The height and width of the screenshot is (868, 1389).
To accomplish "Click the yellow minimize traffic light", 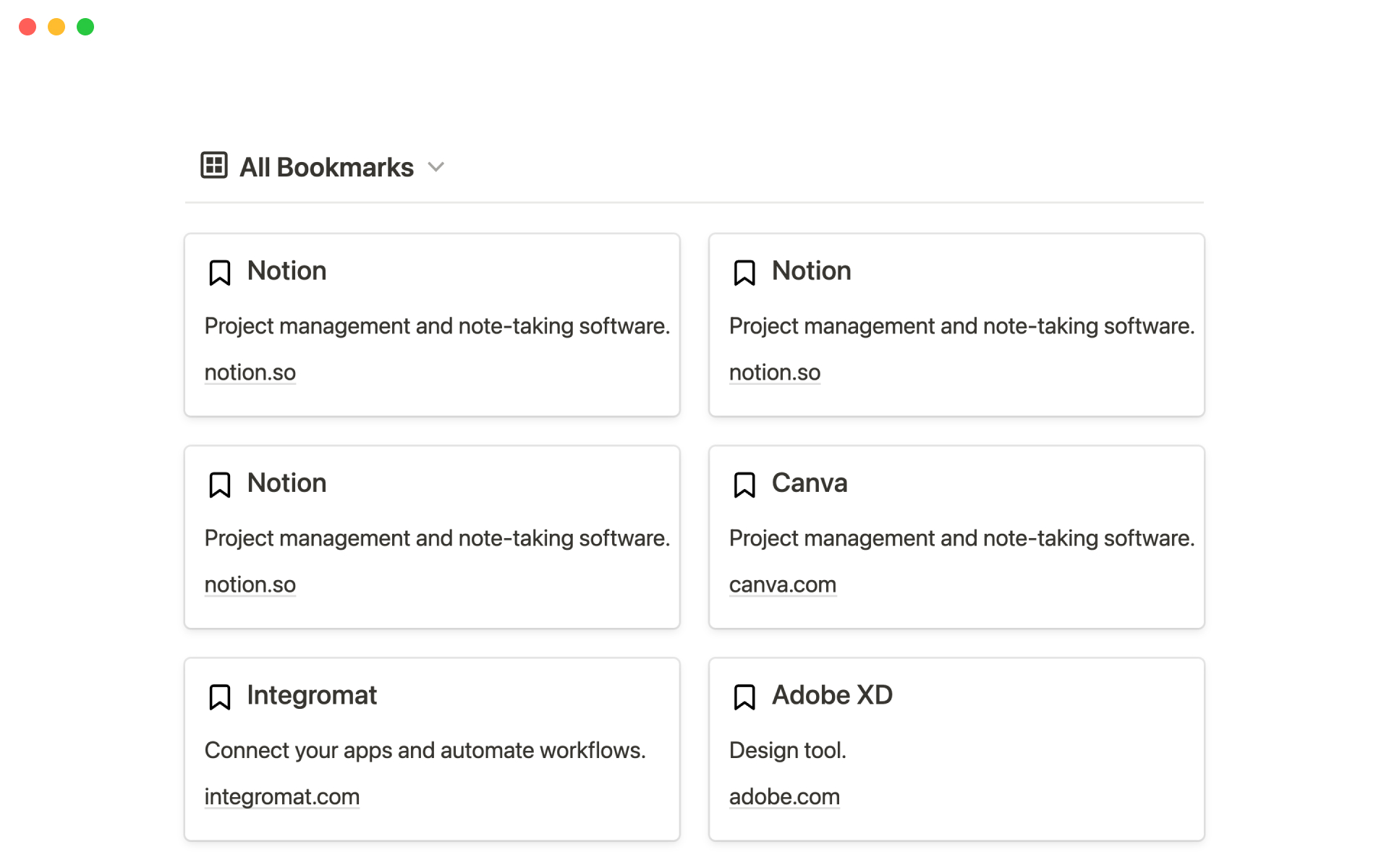I will tap(56, 26).
